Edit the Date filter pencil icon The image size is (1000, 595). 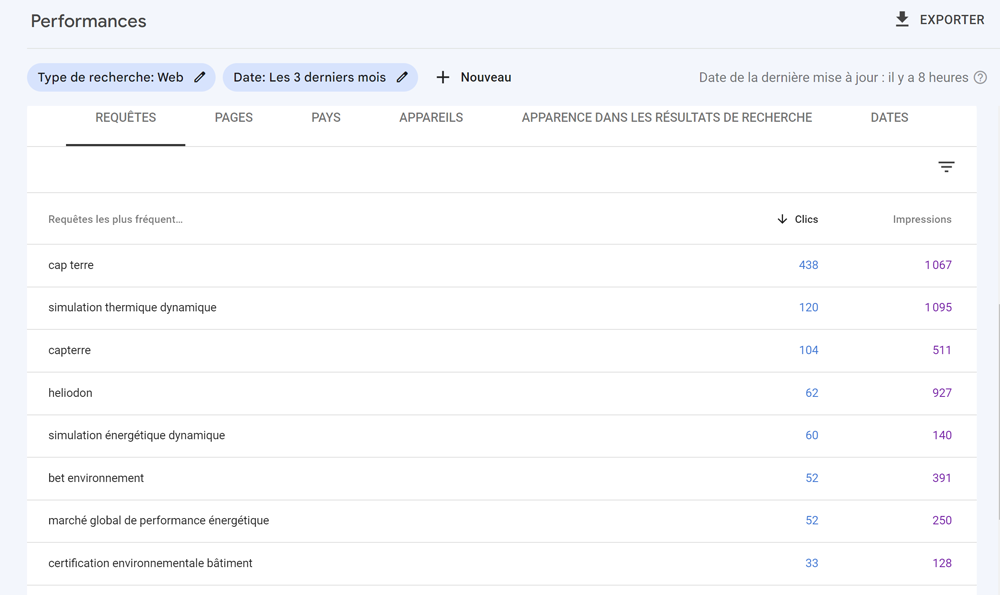pyautogui.click(x=402, y=77)
